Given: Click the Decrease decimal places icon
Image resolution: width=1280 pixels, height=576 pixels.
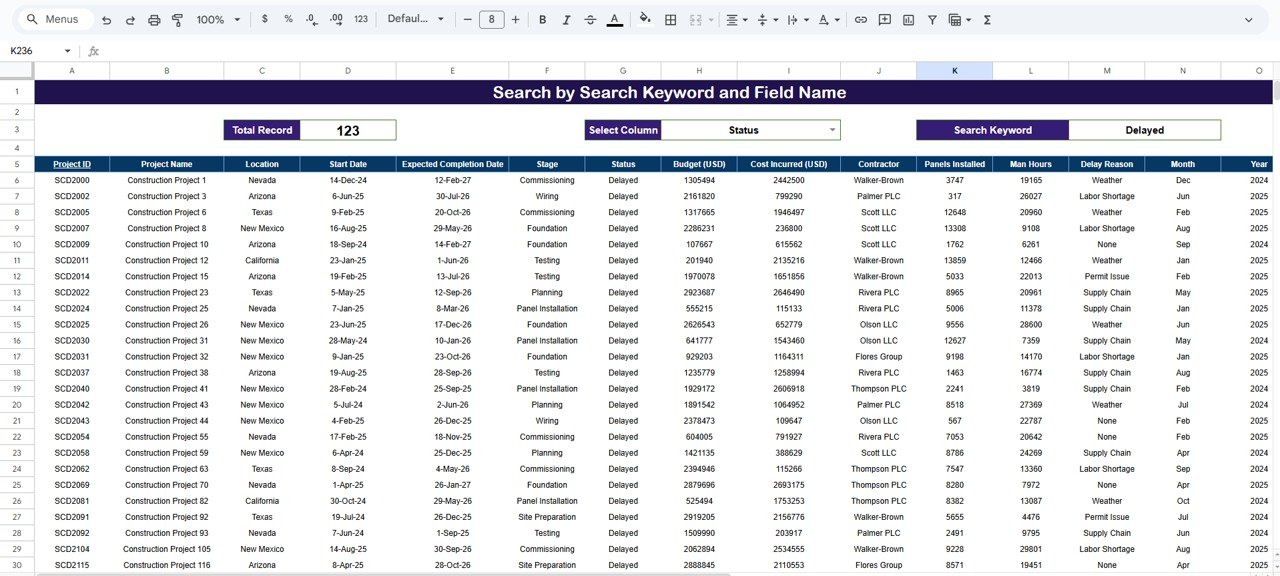Looking at the screenshot, I should click(312, 19).
